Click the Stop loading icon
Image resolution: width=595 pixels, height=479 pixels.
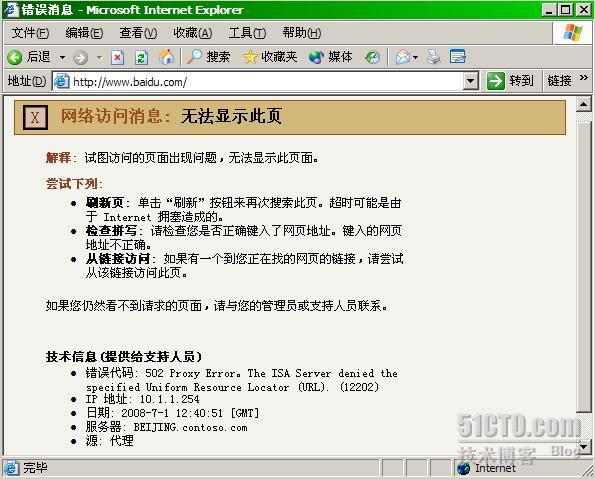point(117,58)
